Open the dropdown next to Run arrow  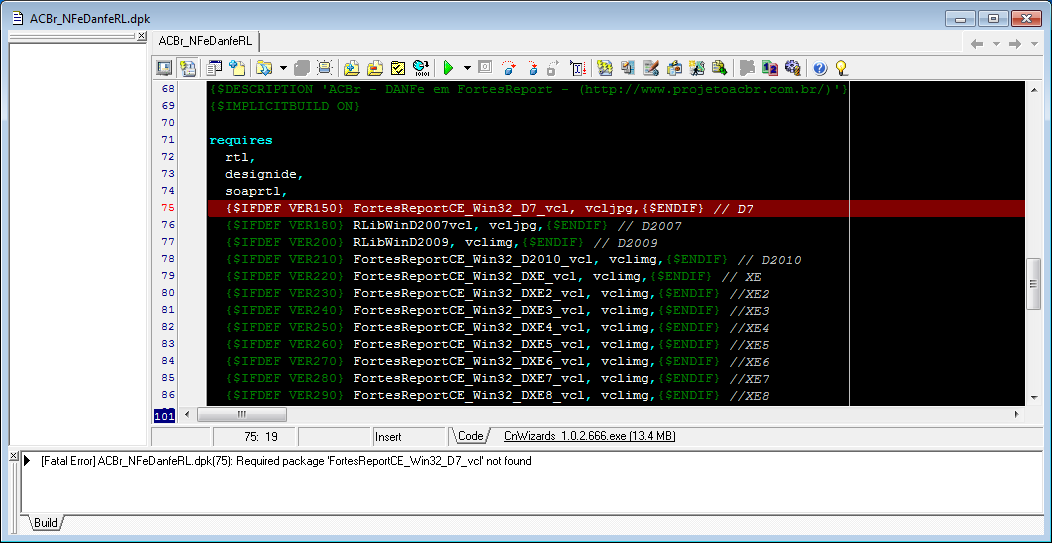[x=467, y=68]
